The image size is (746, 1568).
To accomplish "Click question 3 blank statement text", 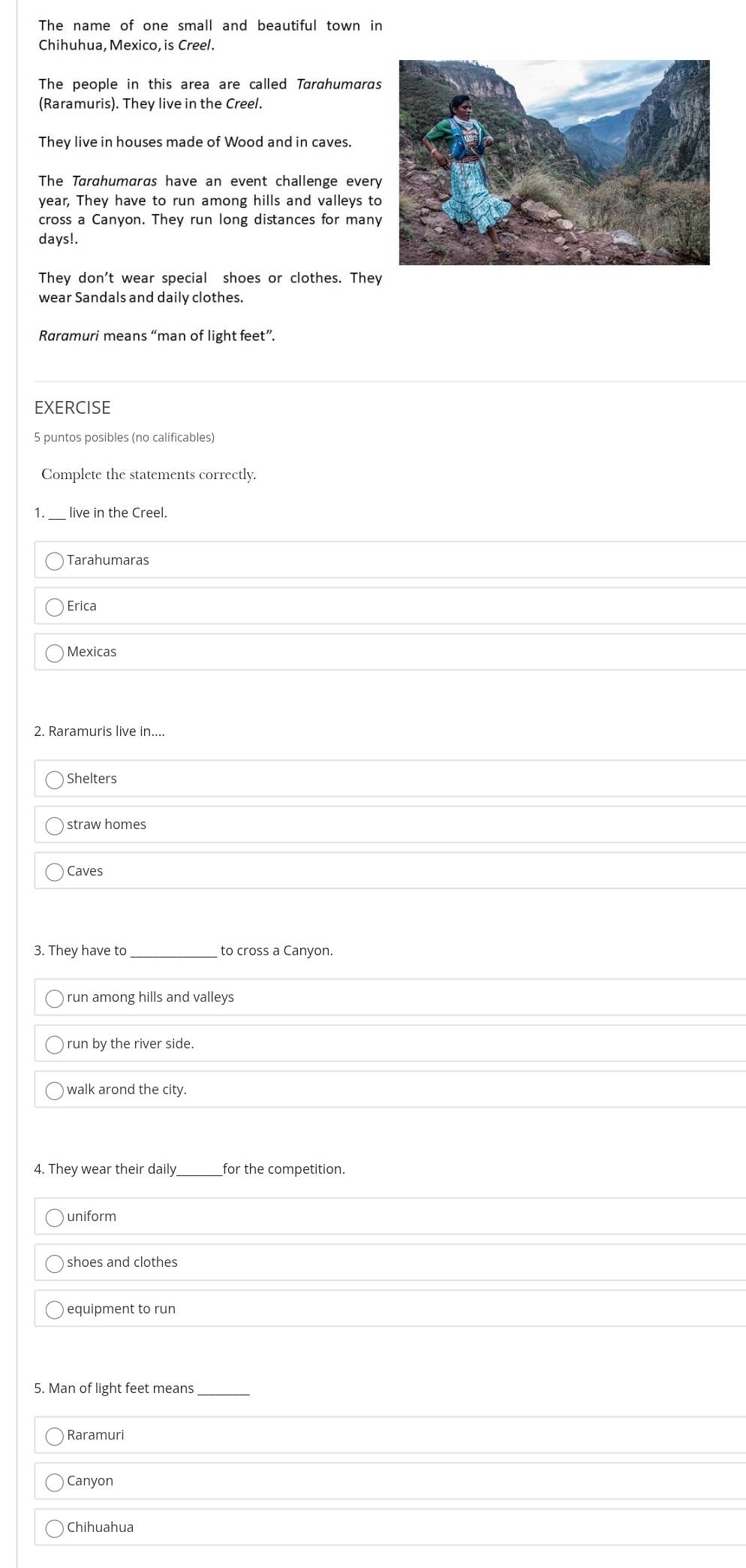I will [x=183, y=951].
